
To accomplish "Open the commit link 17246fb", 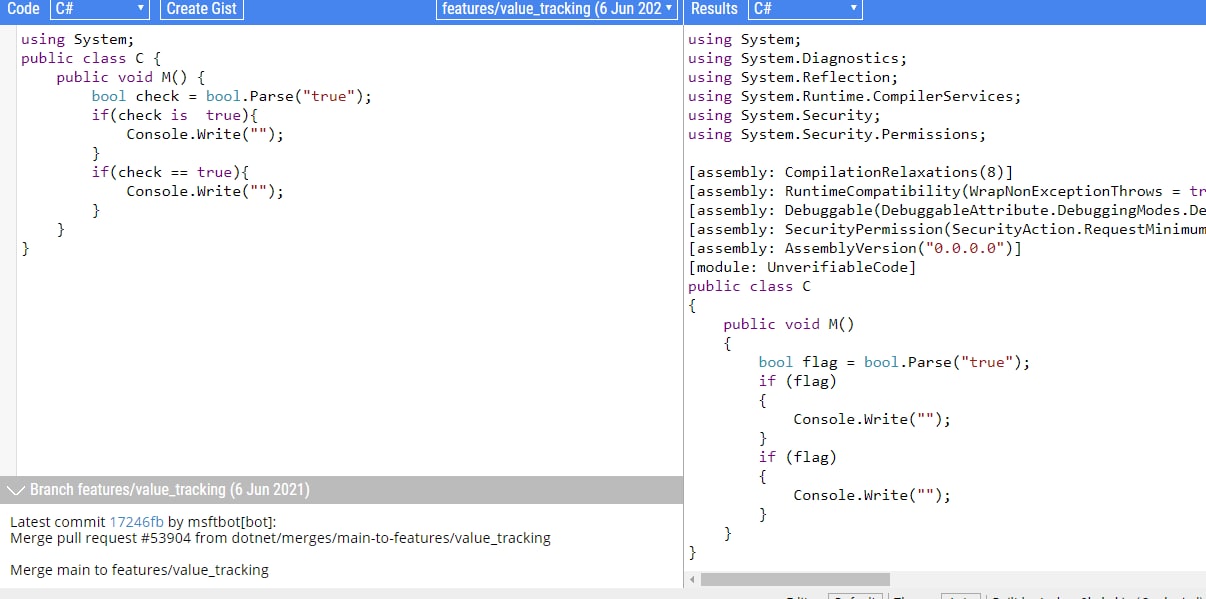I will coord(136,522).
